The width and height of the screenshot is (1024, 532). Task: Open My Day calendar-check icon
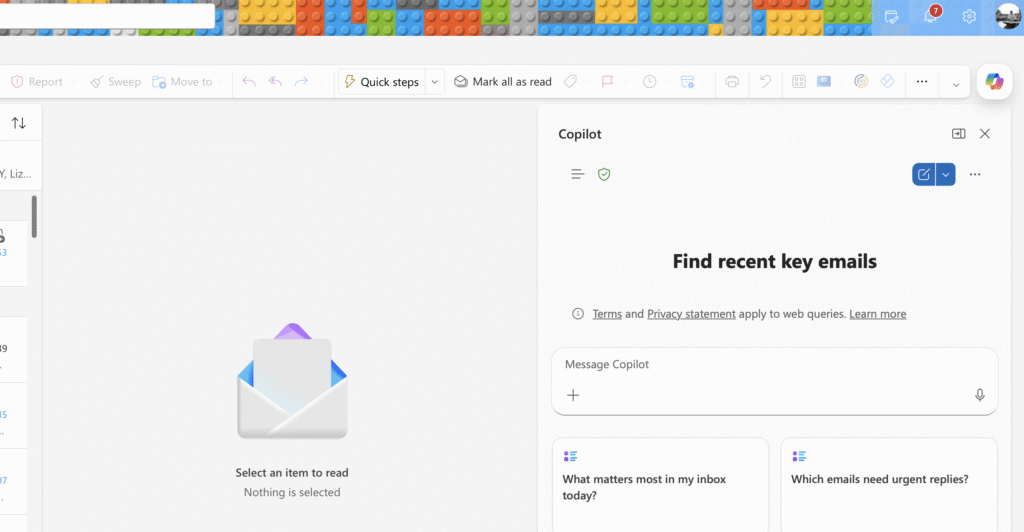[891, 17]
